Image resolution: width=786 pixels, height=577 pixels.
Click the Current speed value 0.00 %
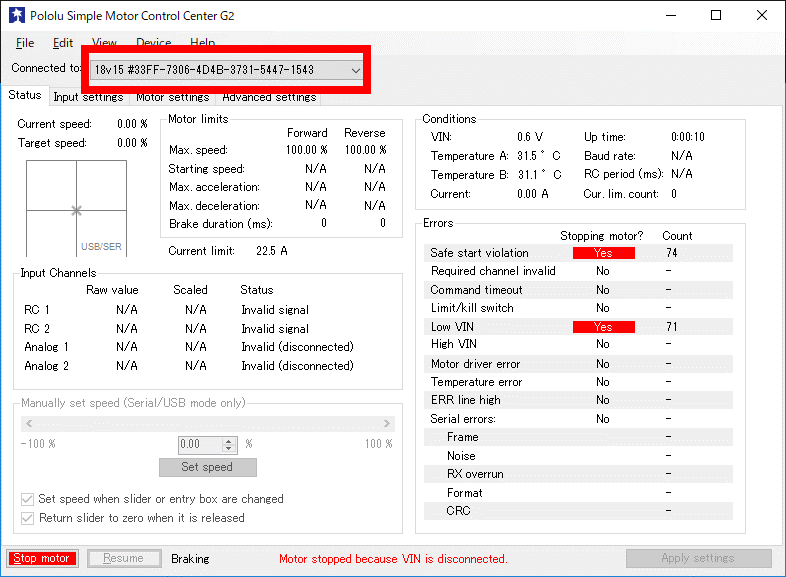click(132, 124)
